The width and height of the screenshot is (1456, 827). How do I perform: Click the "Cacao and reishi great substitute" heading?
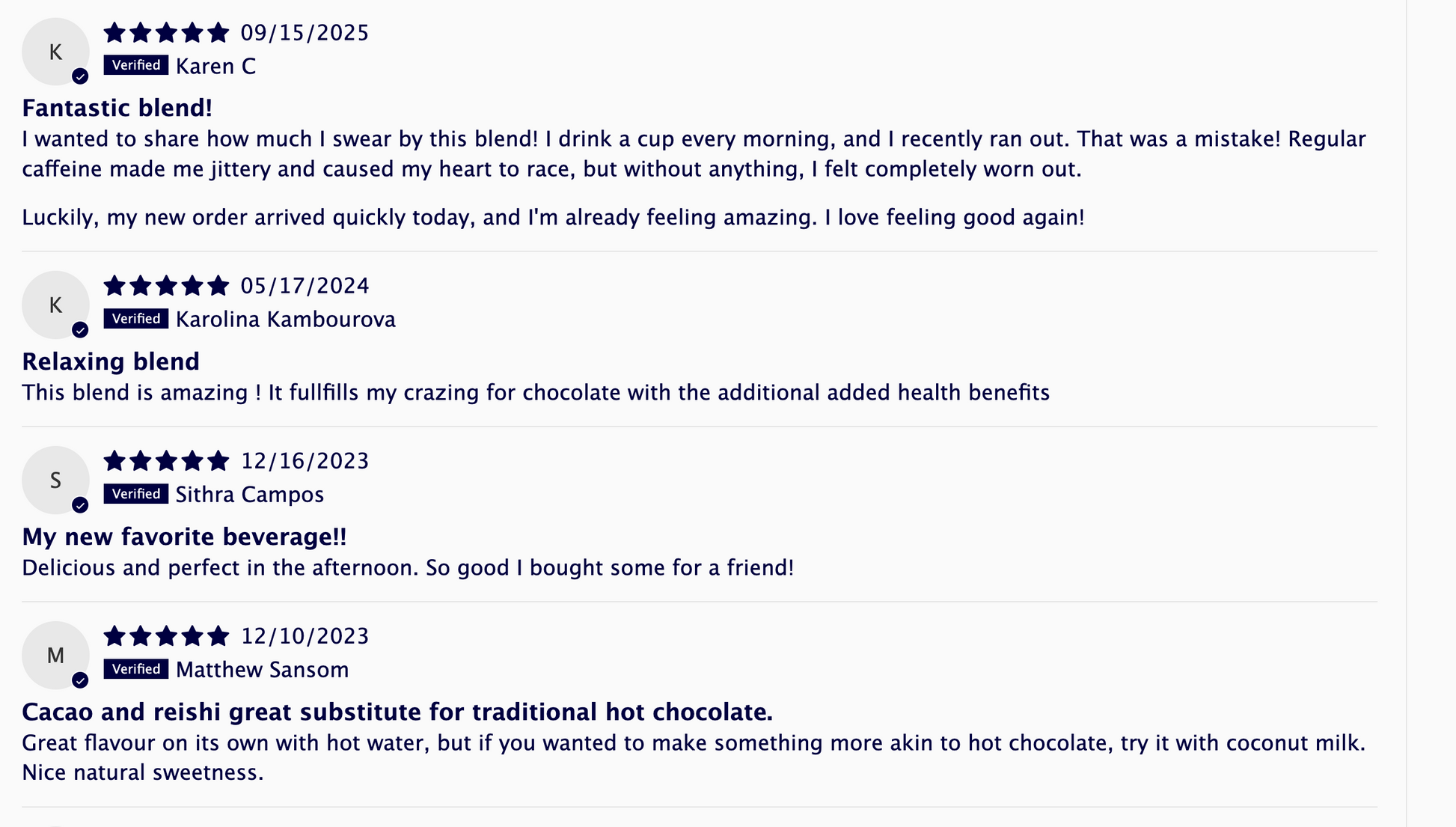point(397,712)
